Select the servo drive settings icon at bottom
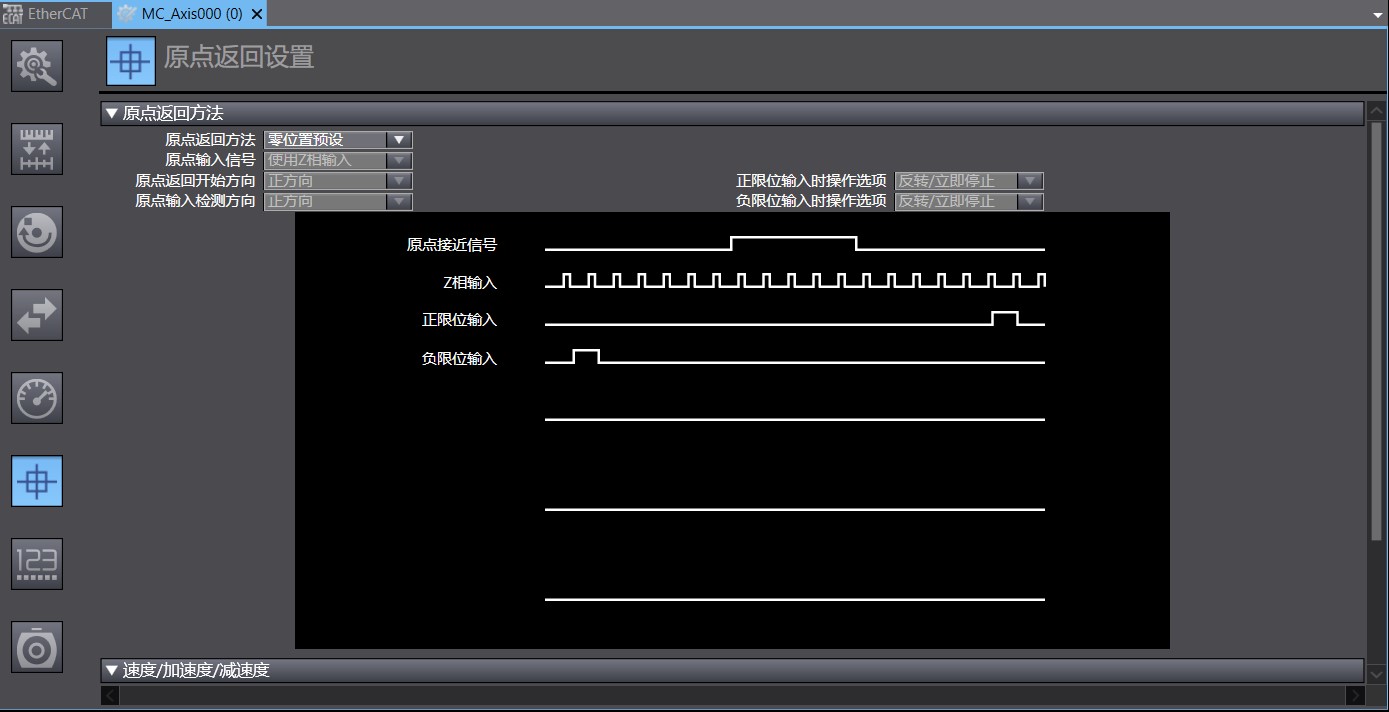 tap(36, 646)
